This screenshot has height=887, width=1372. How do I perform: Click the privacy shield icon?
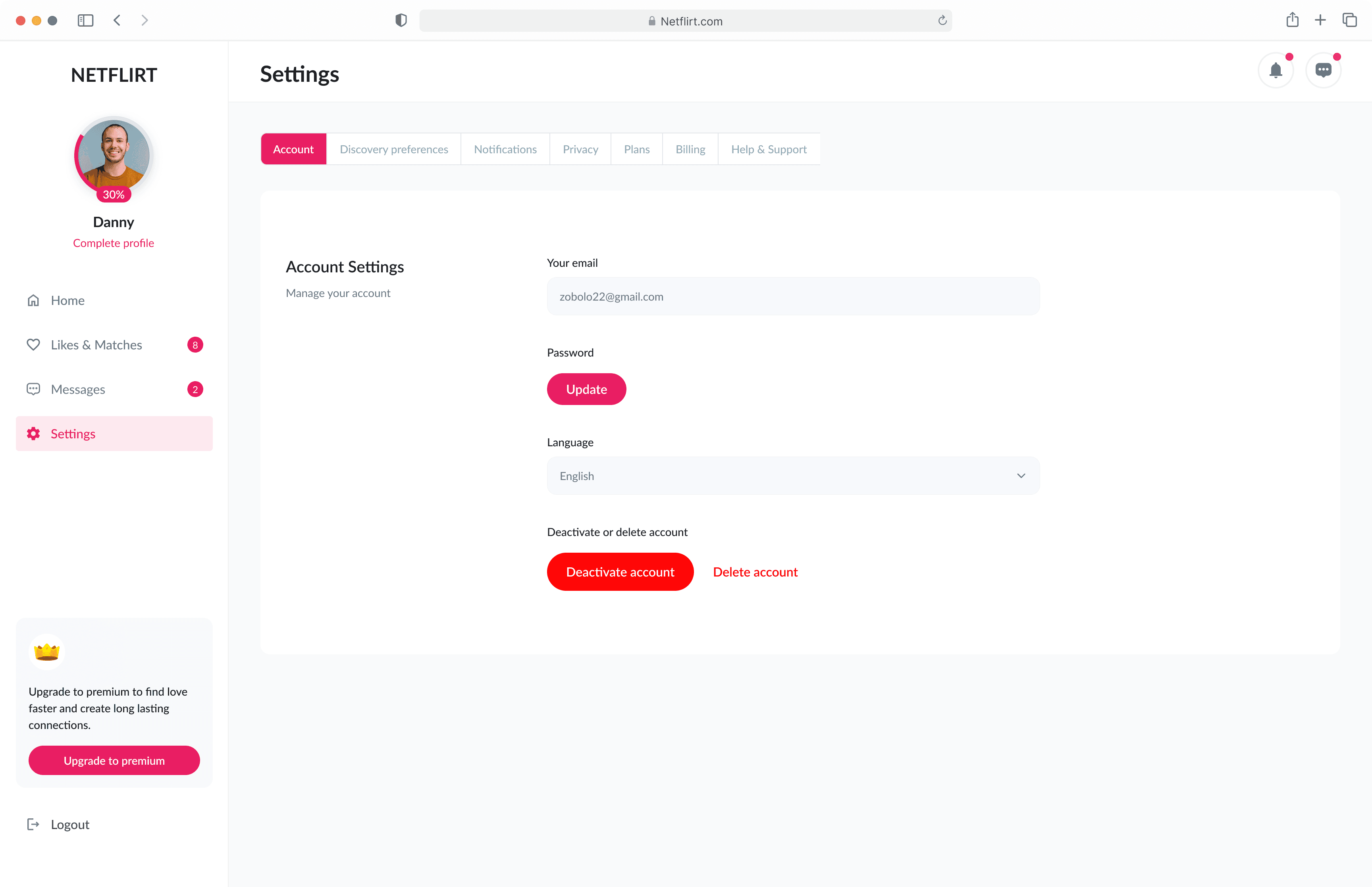click(x=401, y=21)
